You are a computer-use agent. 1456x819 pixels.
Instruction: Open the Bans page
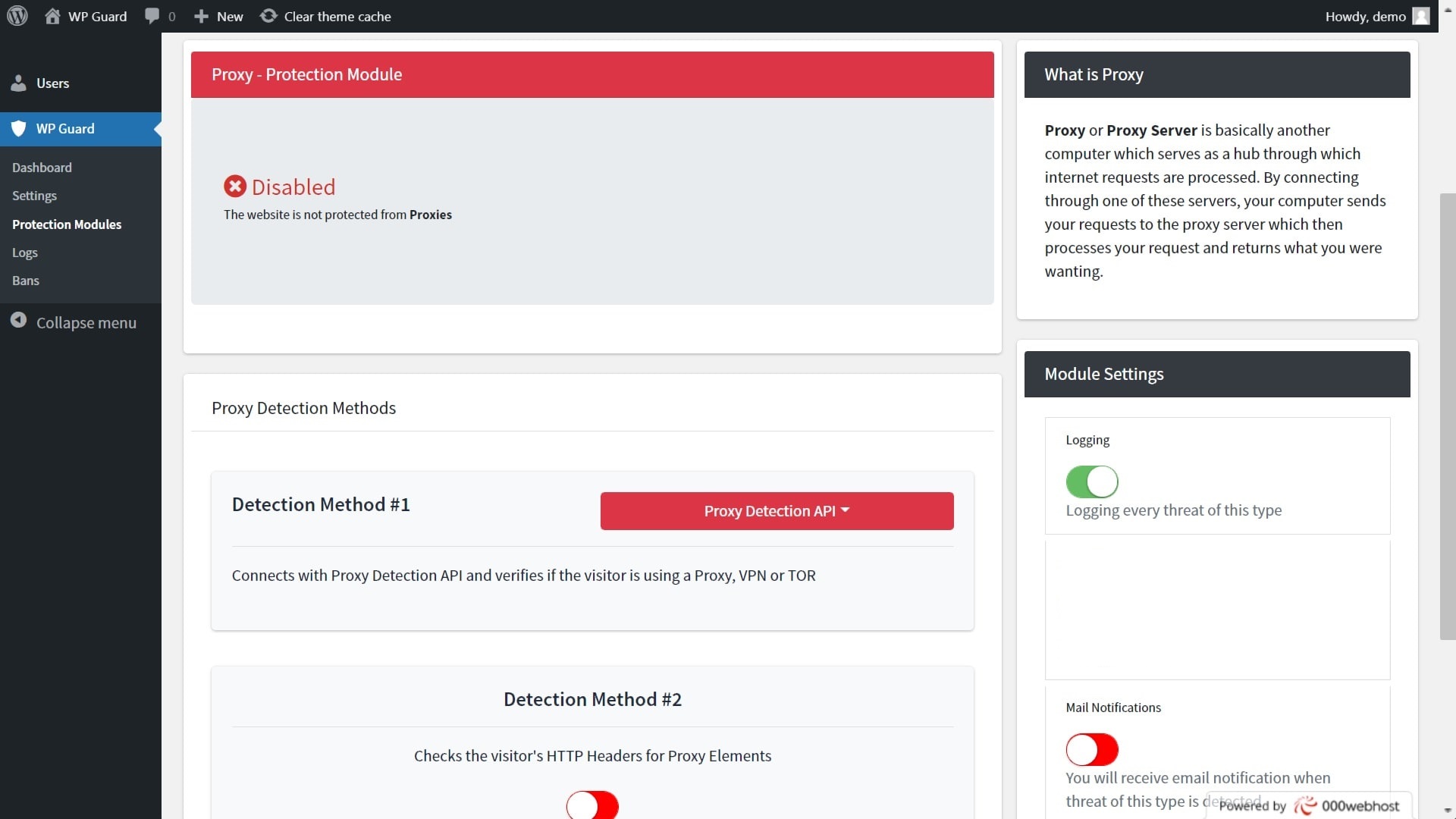tap(25, 281)
